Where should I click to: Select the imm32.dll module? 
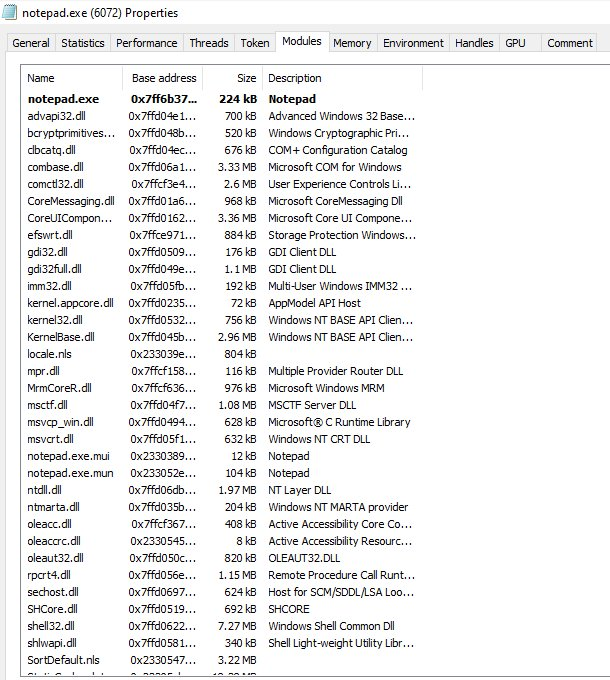[x=222, y=286]
